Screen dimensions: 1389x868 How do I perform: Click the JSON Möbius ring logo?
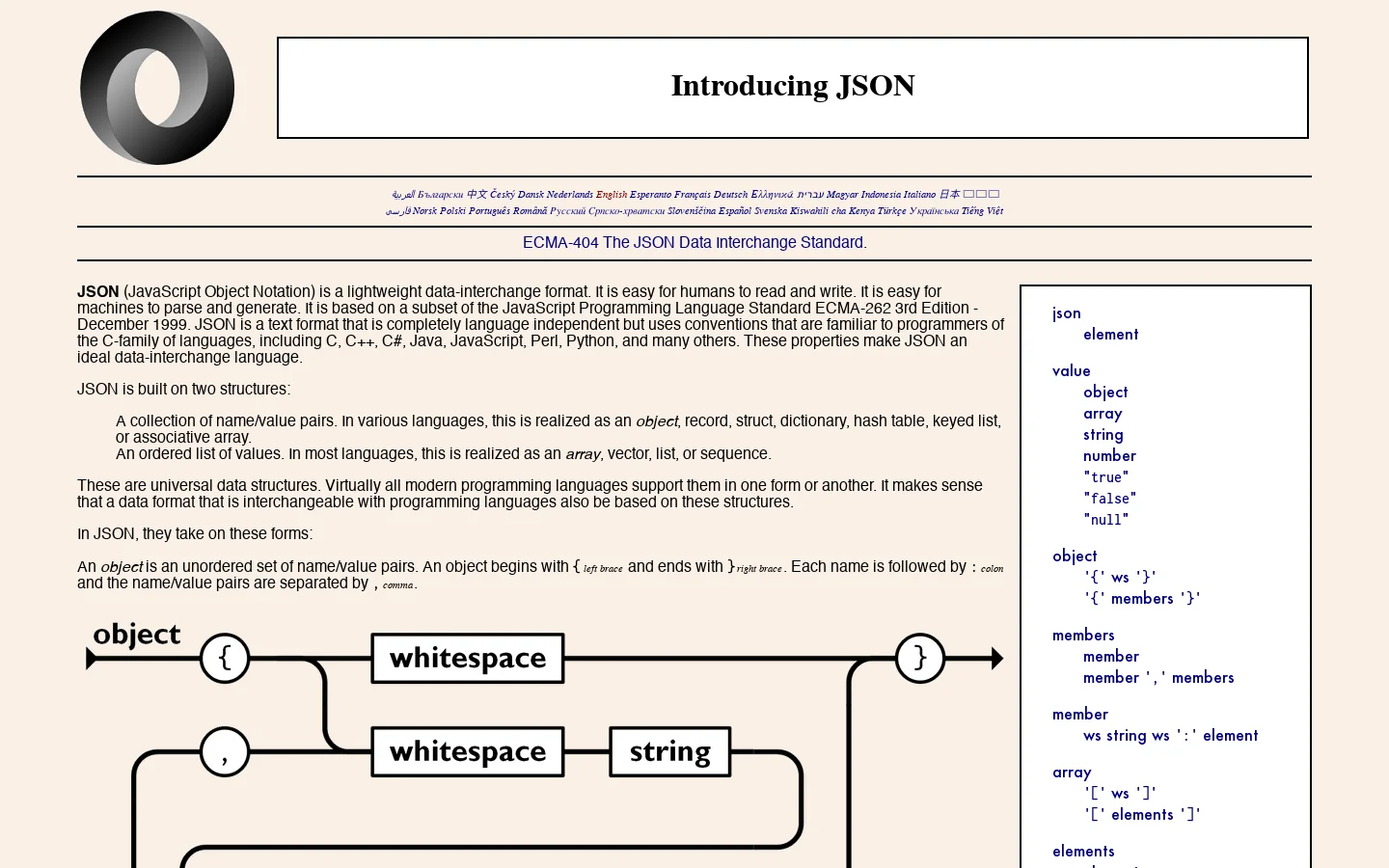[x=157, y=88]
